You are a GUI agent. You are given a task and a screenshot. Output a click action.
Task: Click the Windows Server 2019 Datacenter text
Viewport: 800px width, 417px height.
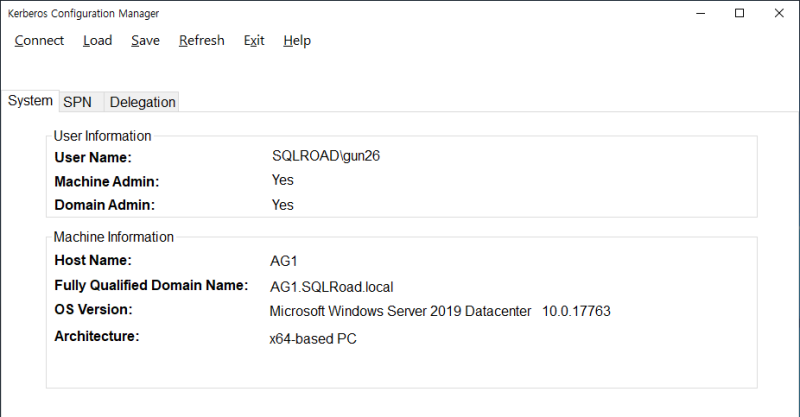399,311
